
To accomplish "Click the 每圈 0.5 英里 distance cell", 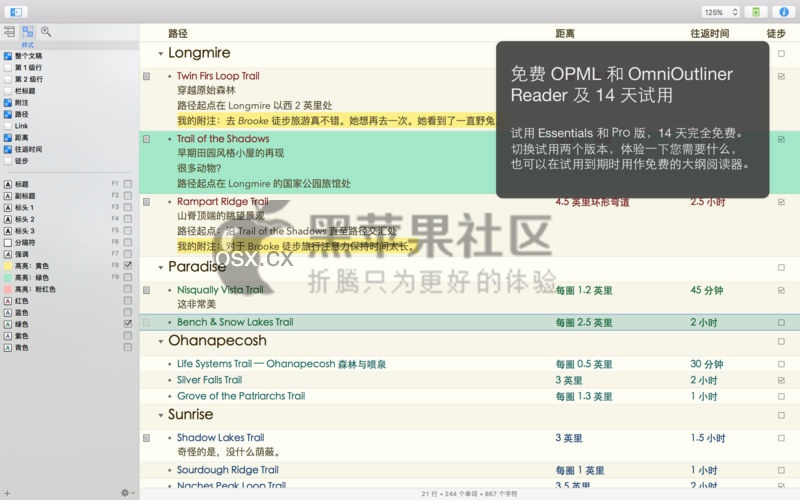I will click(584, 364).
